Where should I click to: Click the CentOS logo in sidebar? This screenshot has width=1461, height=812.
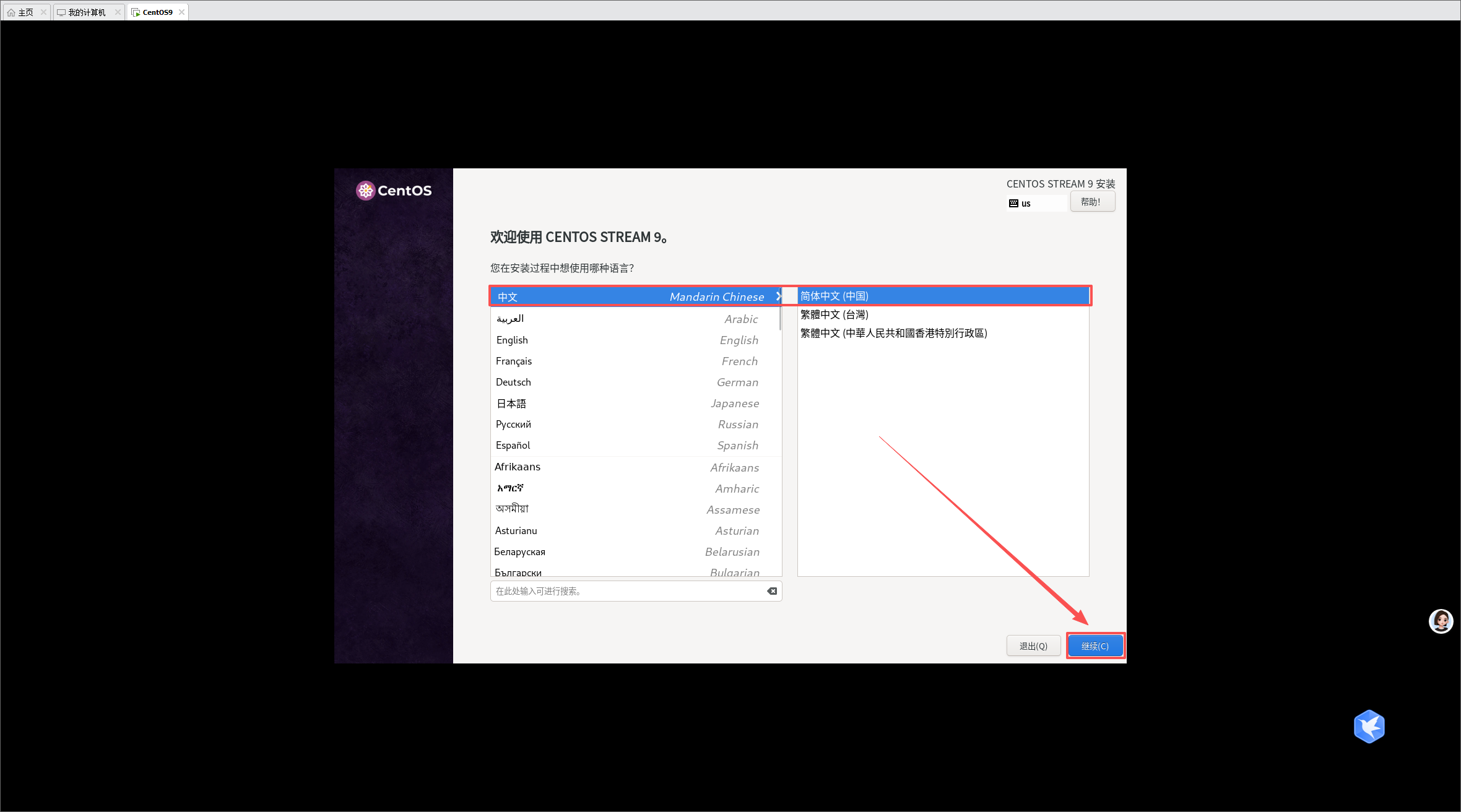pos(394,191)
